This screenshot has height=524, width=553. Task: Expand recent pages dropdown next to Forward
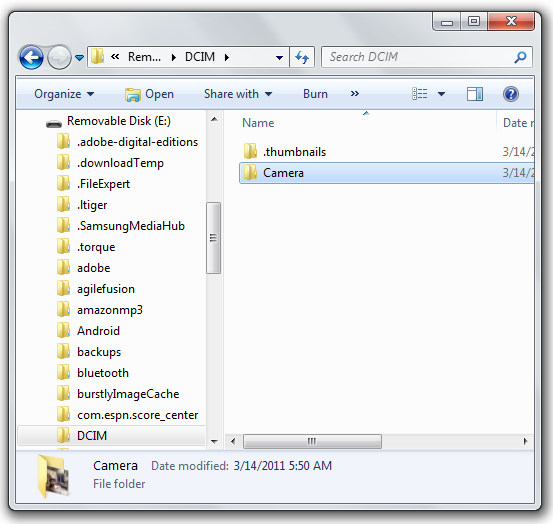coord(80,57)
